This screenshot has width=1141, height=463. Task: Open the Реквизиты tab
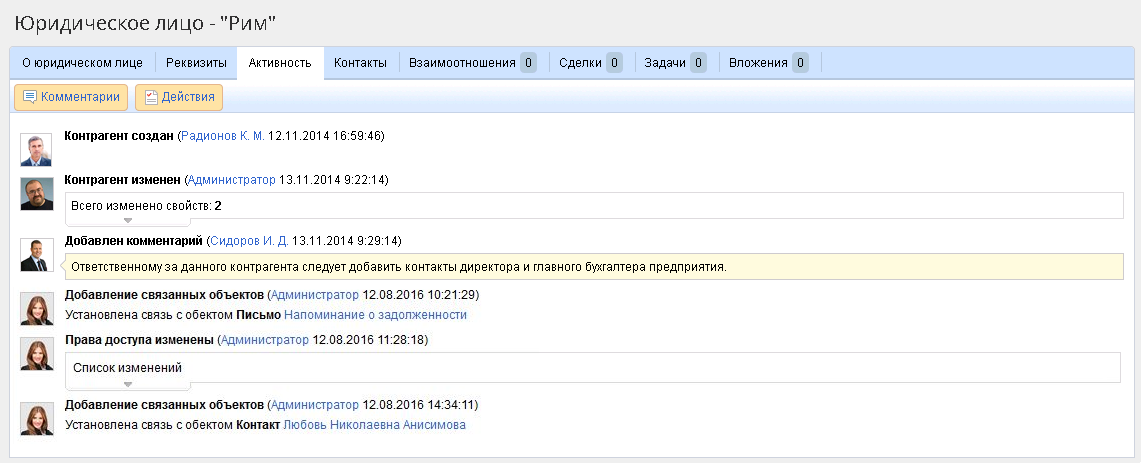pos(196,63)
